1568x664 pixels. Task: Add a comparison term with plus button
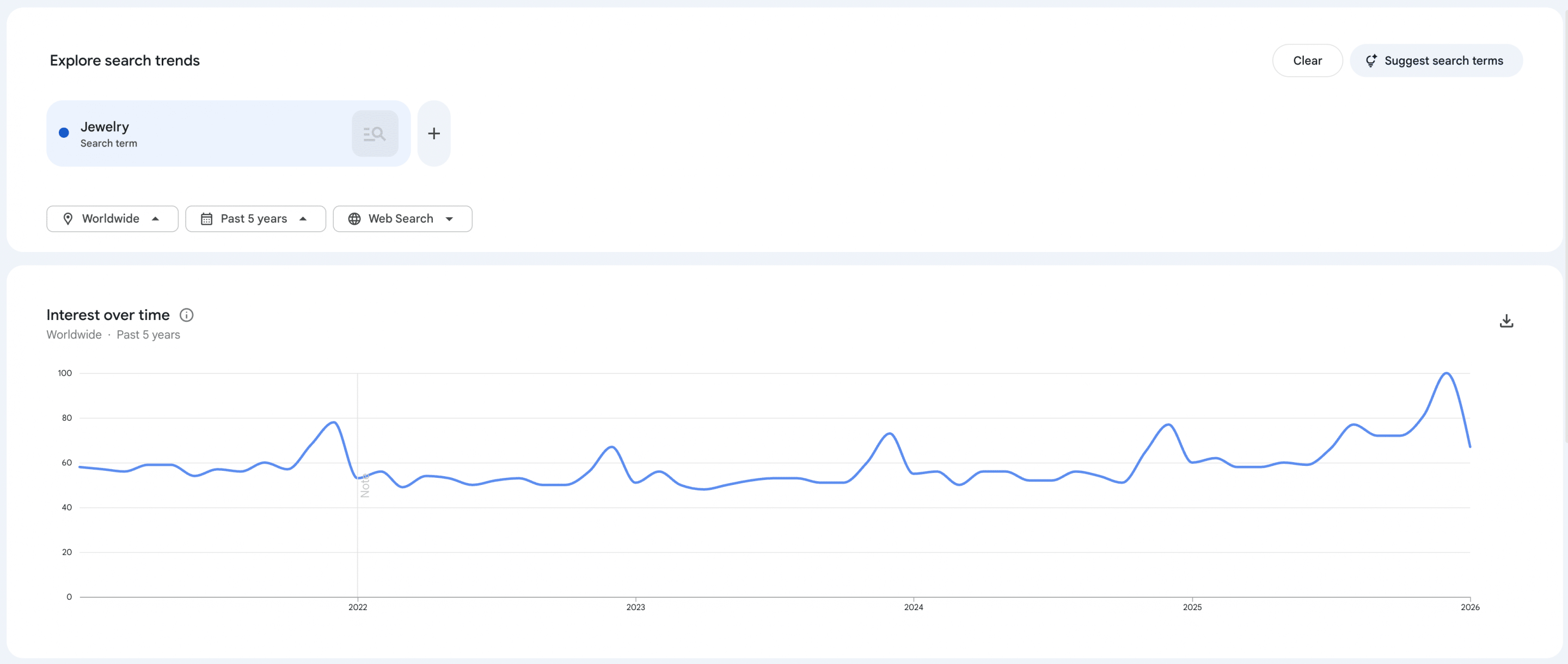(x=433, y=133)
